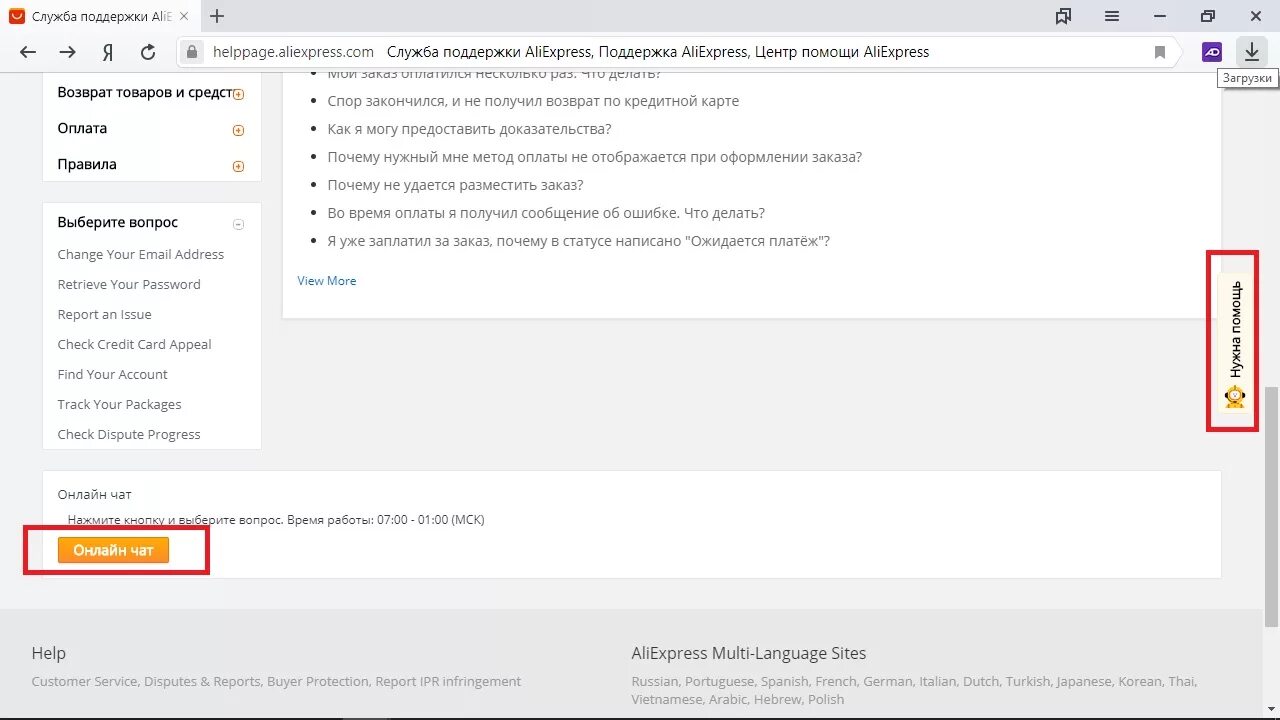Open question about спор and credit card refund
The width and height of the screenshot is (1280, 720).
pos(533,101)
